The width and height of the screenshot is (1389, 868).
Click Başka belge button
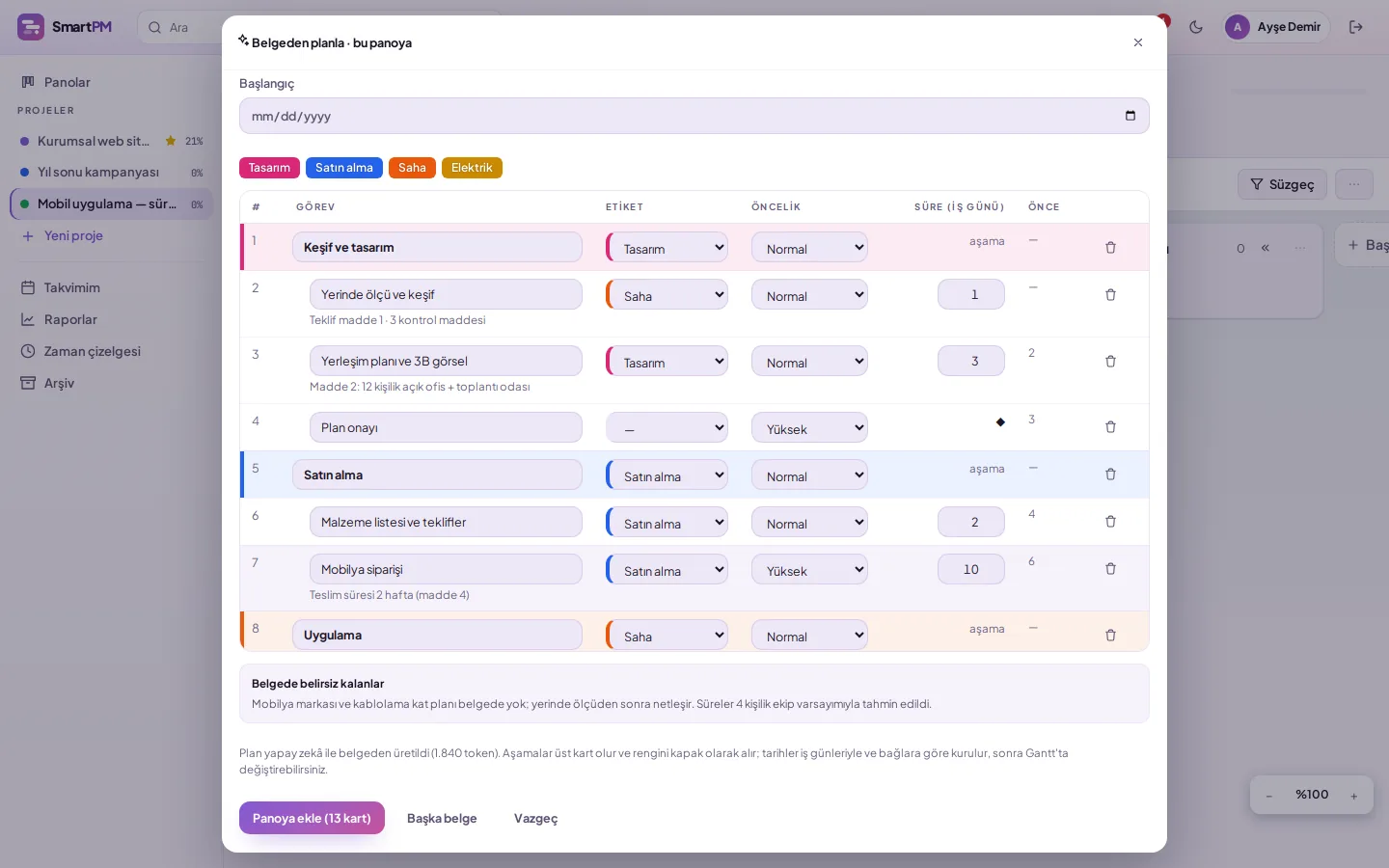tap(442, 818)
